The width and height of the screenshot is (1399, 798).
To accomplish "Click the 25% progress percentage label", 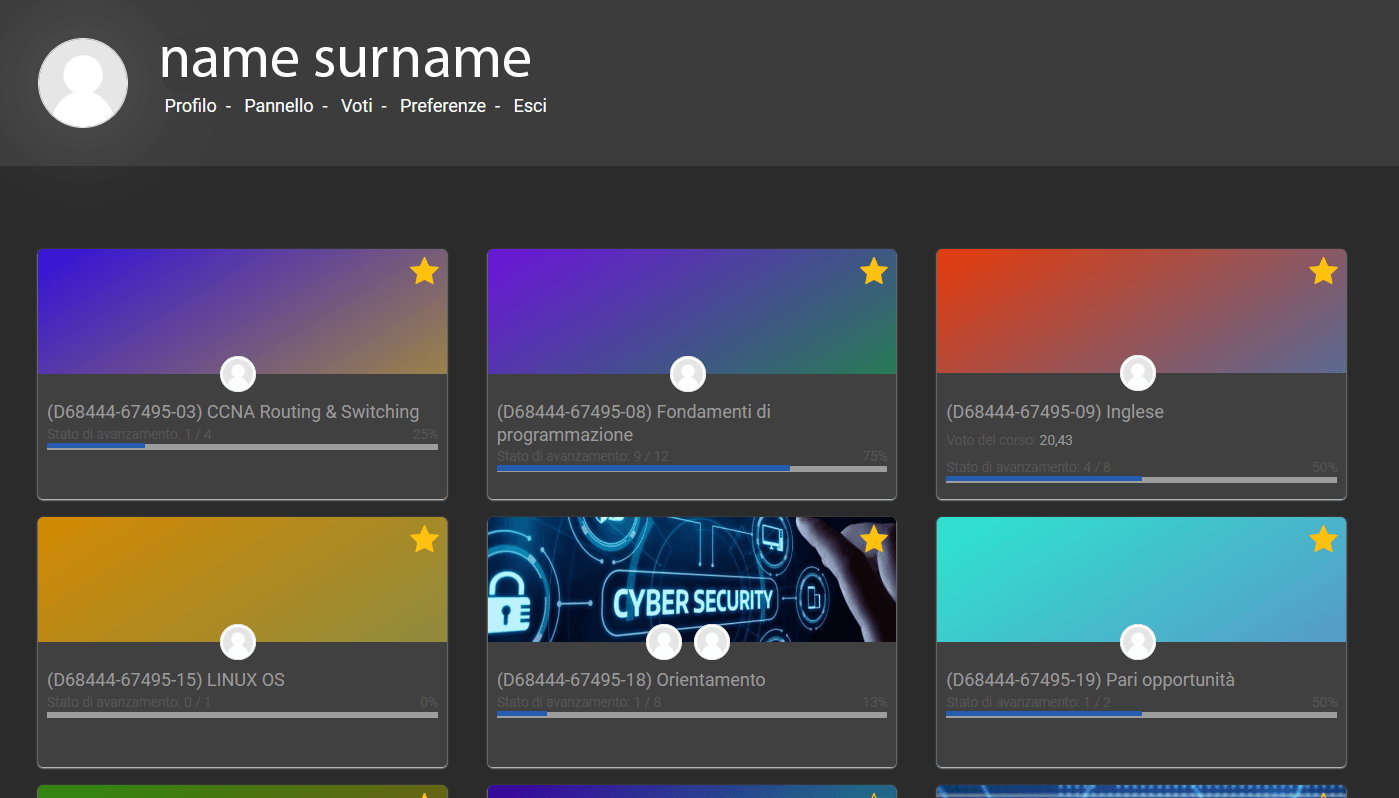I will click(425, 435).
